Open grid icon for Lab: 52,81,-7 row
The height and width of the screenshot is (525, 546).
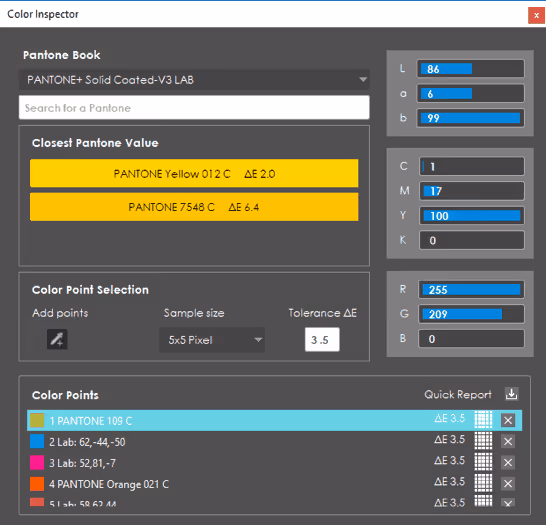483,462
